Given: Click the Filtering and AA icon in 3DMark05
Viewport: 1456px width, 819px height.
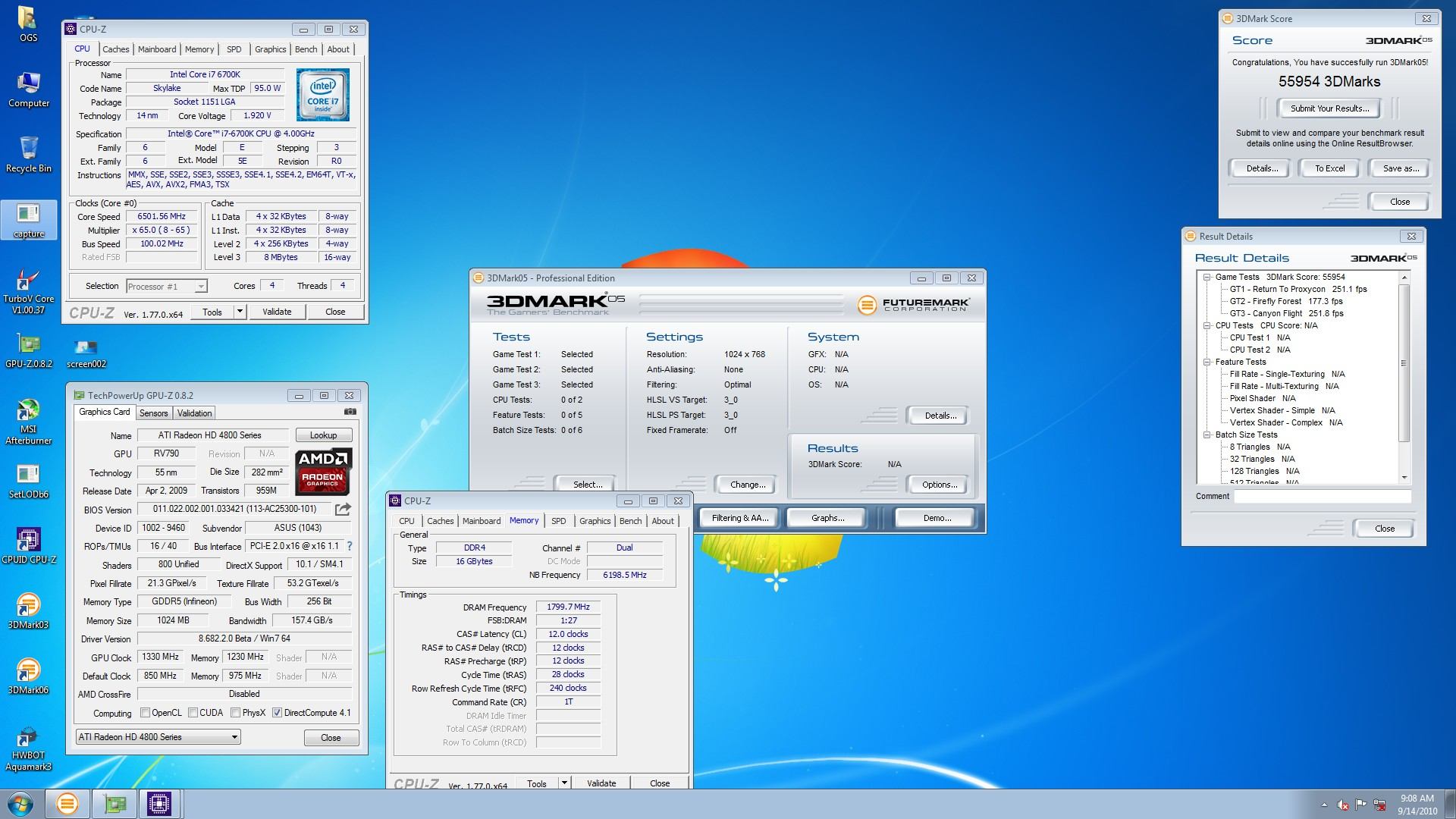Looking at the screenshot, I should (x=738, y=518).
